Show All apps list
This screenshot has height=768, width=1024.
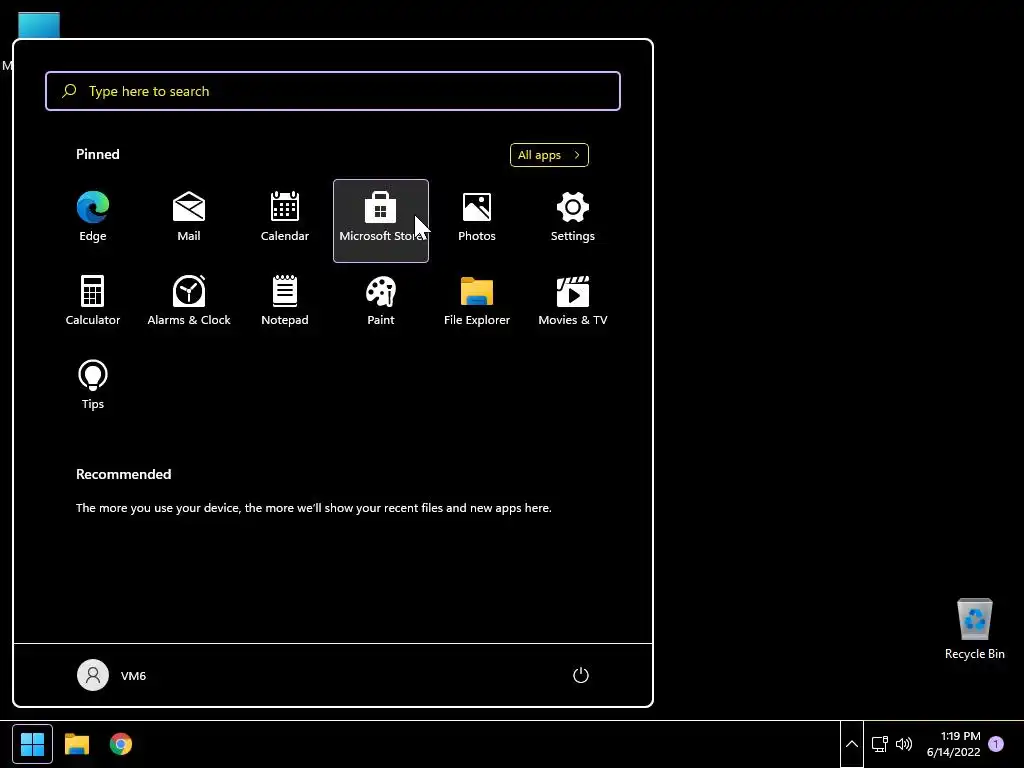[549, 155]
